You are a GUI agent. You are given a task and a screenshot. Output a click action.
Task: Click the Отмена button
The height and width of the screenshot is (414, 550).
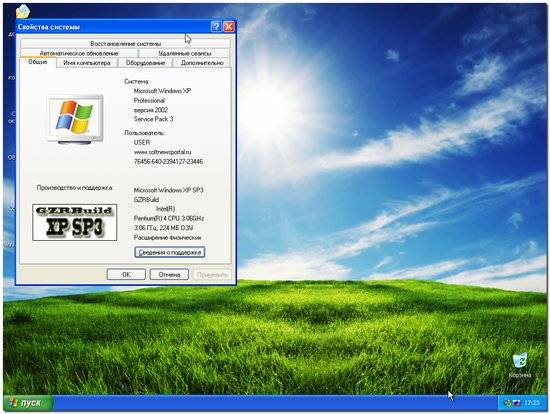[169, 274]
